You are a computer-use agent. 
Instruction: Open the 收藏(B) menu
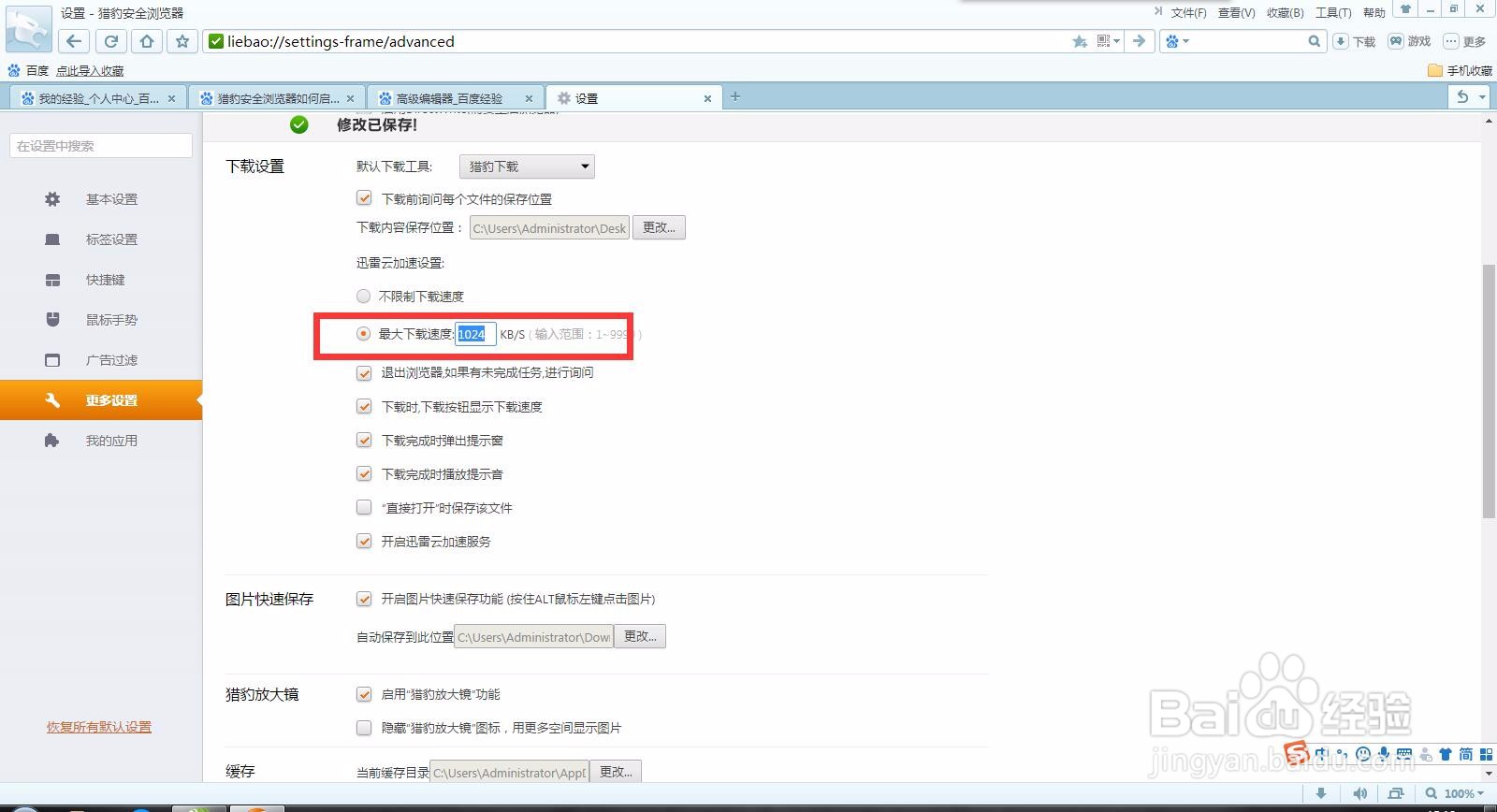coord(1285,12)
